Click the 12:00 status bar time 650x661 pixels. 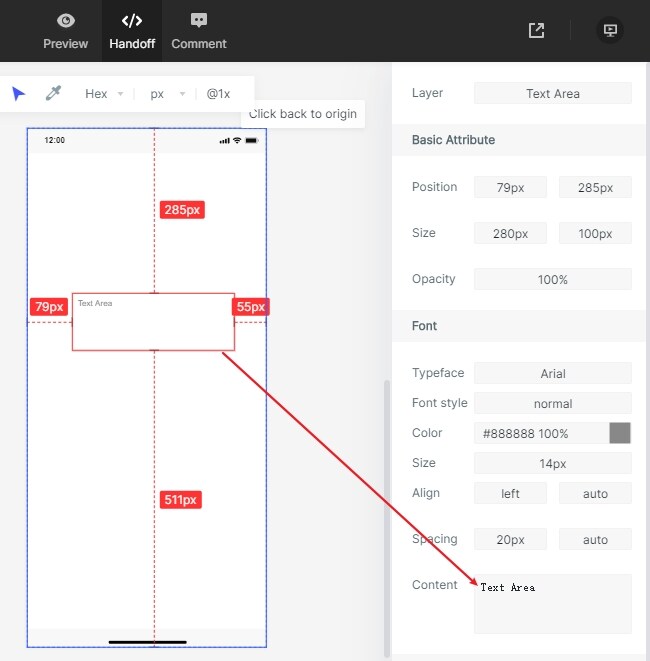tap(55, 140)
